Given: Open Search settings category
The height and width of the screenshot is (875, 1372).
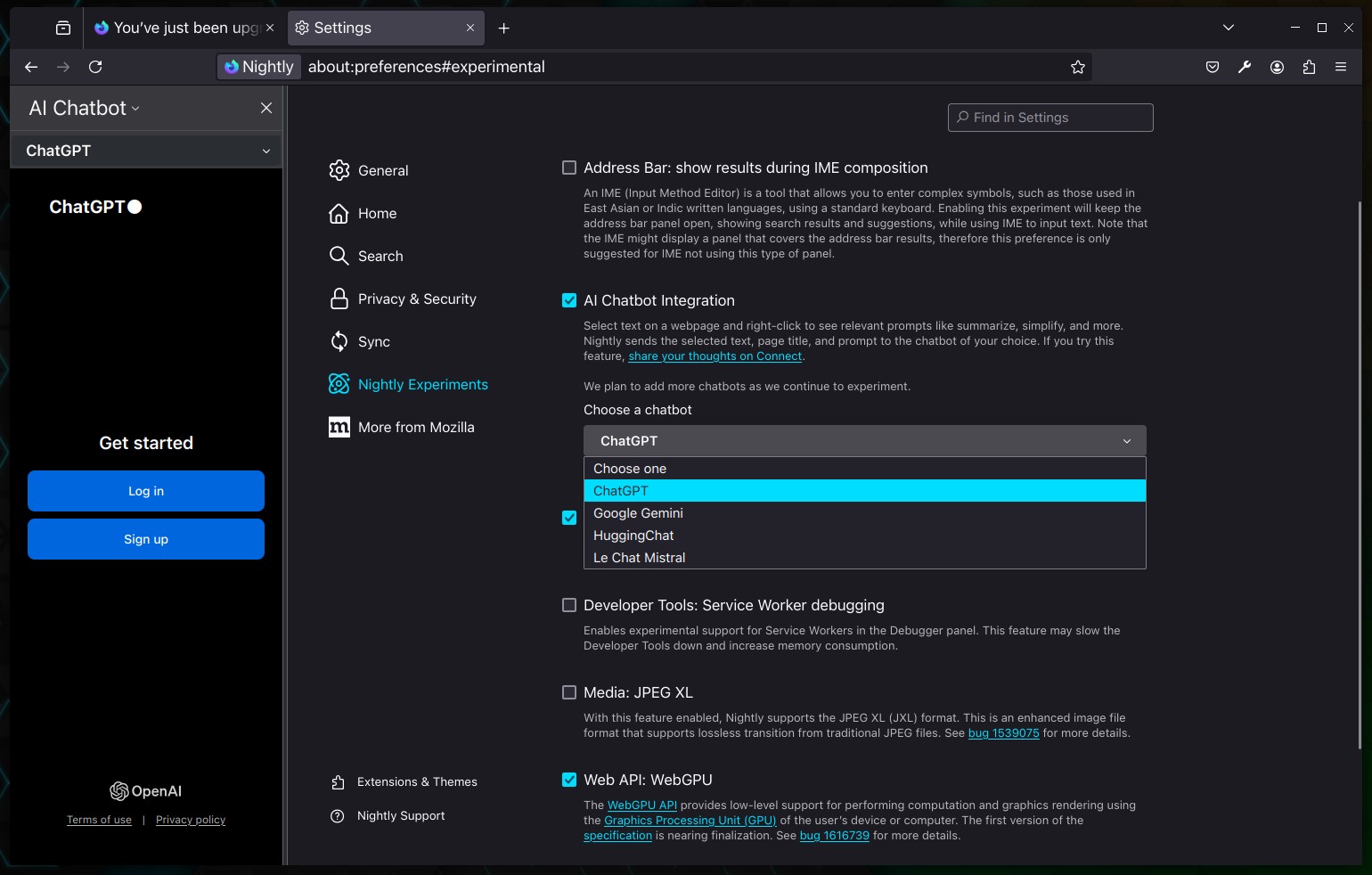Looking at the screenshot, I should pos(366,256).
